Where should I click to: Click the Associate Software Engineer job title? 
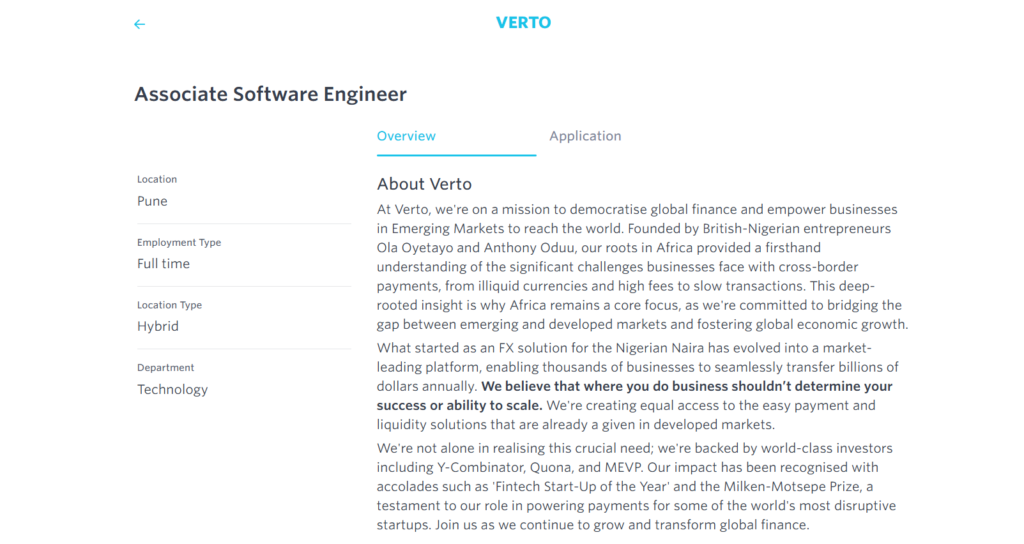pos(270,95)
